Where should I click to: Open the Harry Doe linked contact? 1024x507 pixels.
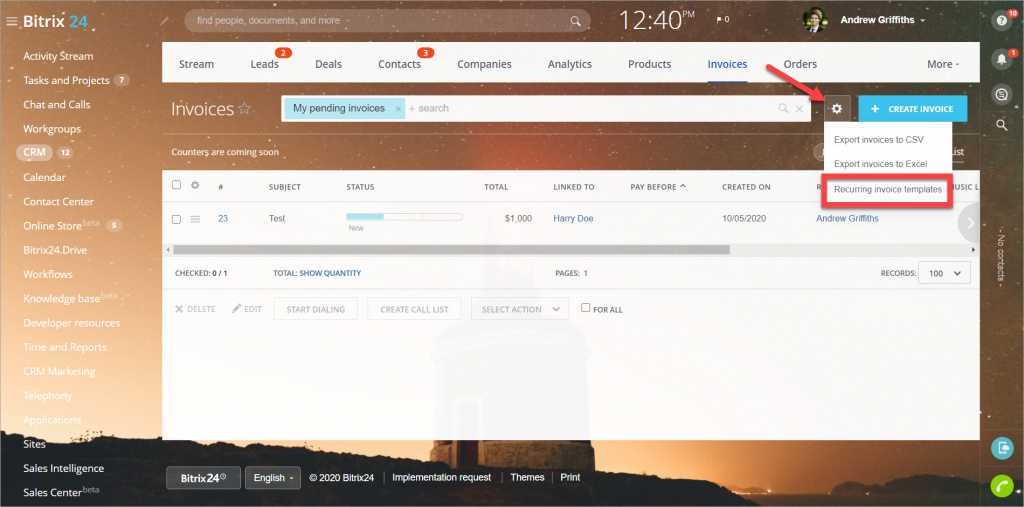pos(573,218)
